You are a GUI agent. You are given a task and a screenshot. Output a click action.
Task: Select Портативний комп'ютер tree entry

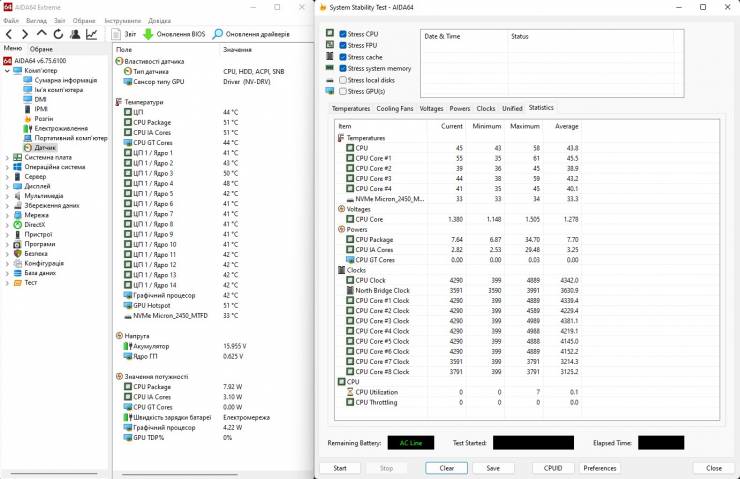coord(65,138)
